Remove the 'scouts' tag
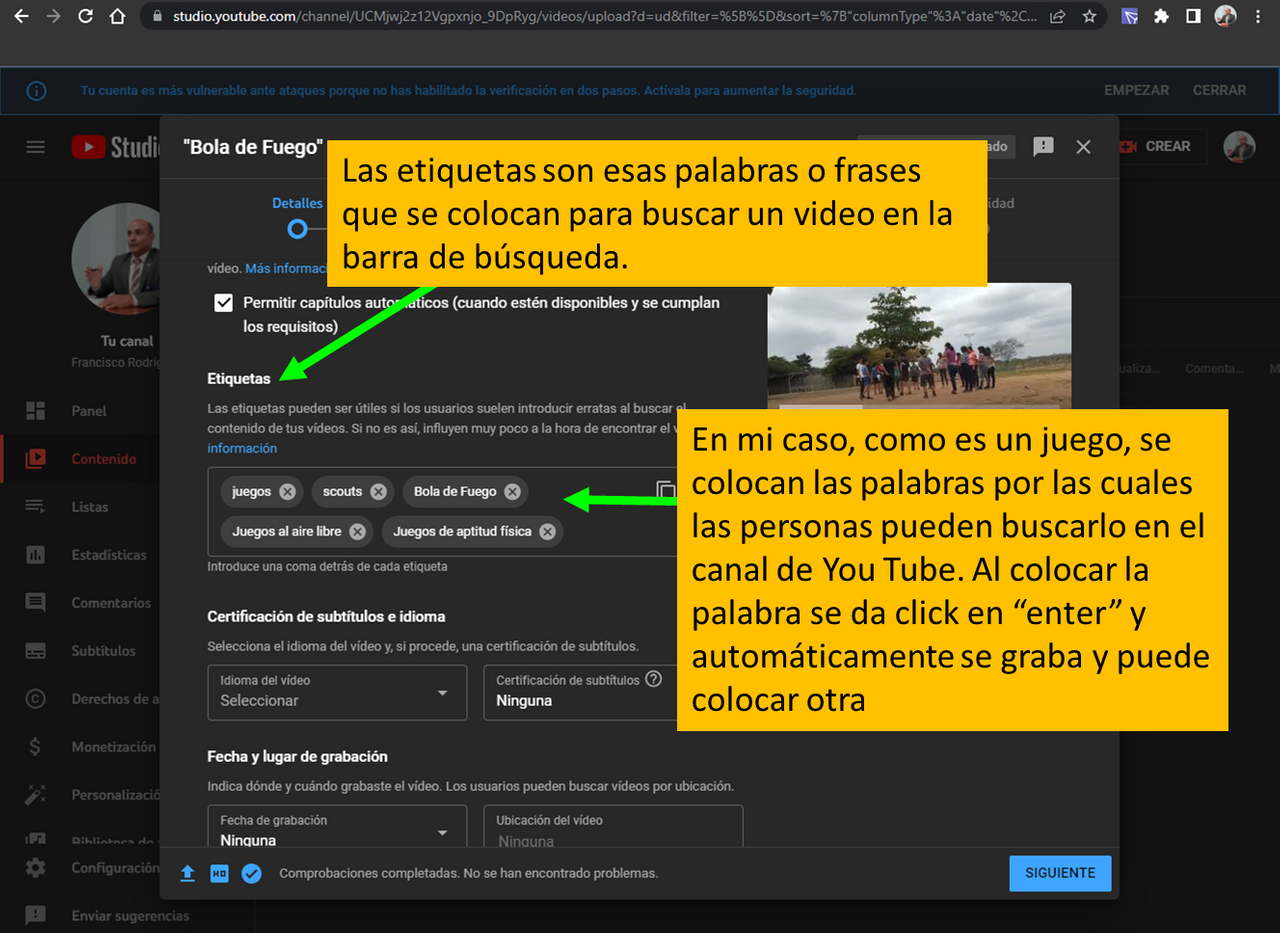Image resolution: width=1280 pixels, height=933 pixels. coord(378,491)
